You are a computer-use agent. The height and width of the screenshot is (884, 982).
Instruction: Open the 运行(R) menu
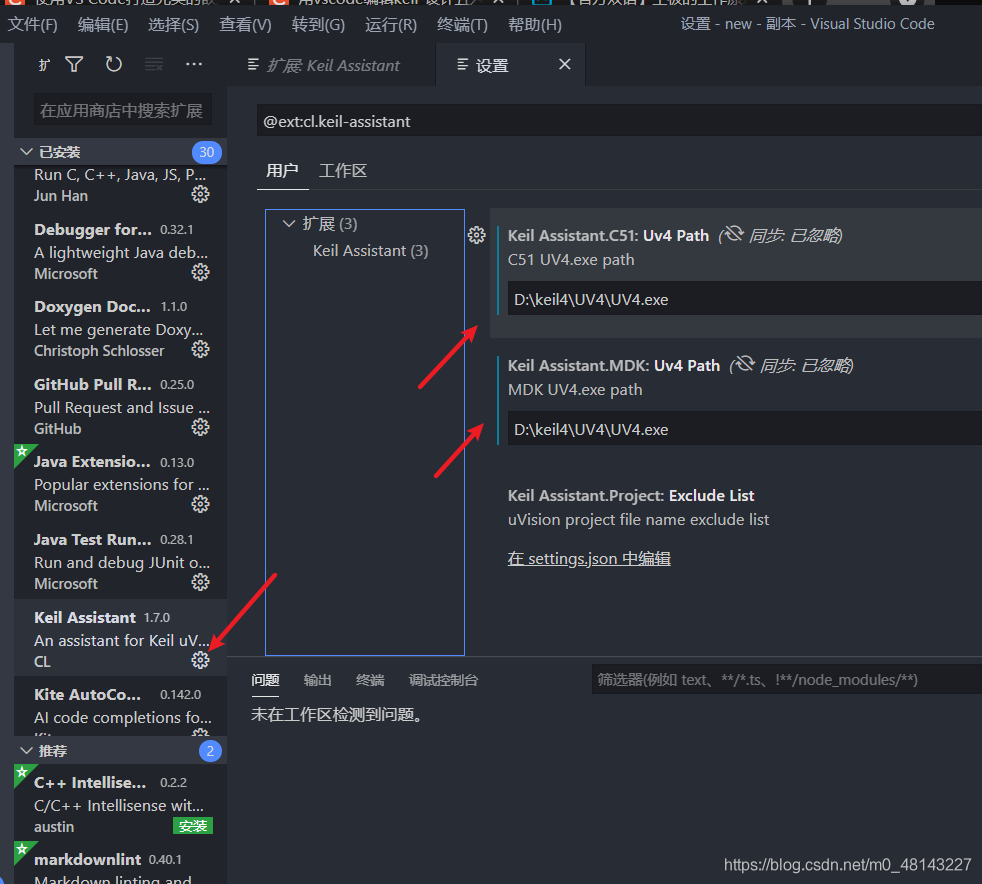pos(391,24)
